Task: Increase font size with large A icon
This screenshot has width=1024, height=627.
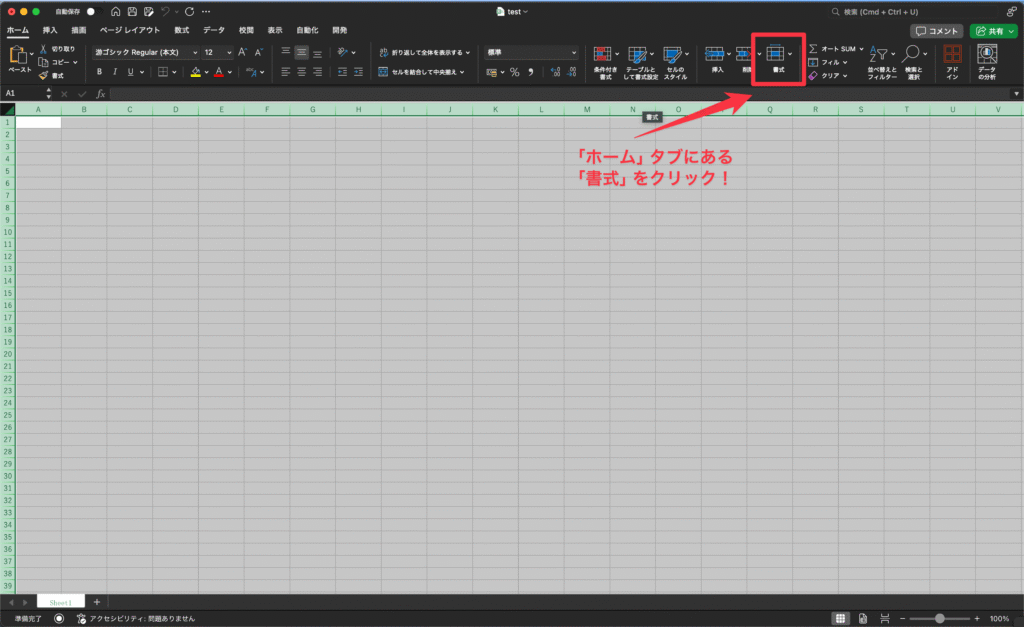Action: [242, 52]
